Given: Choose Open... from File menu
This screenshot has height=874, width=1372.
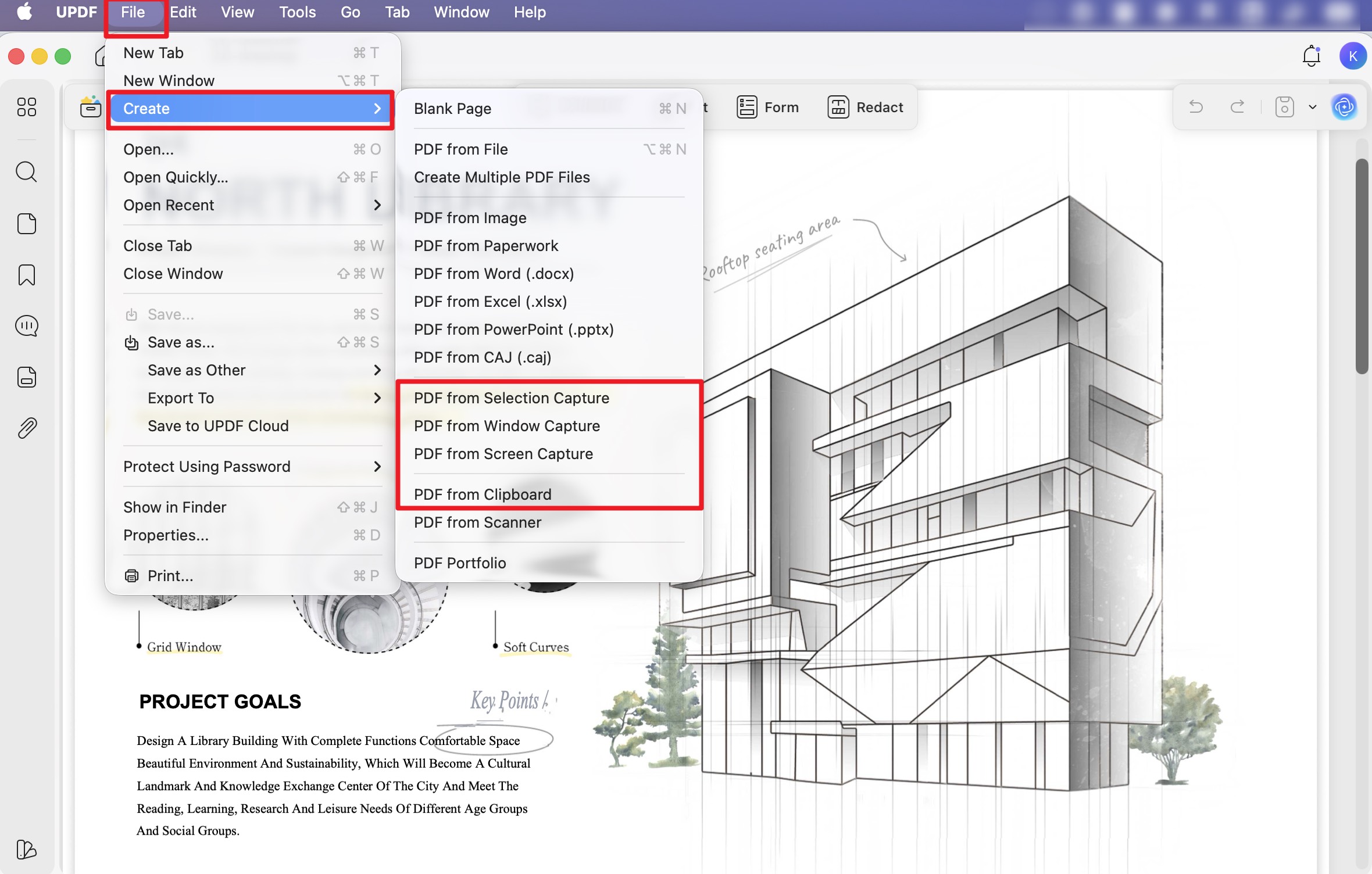Looking at the screenshot, I should (x=252, y=149).
